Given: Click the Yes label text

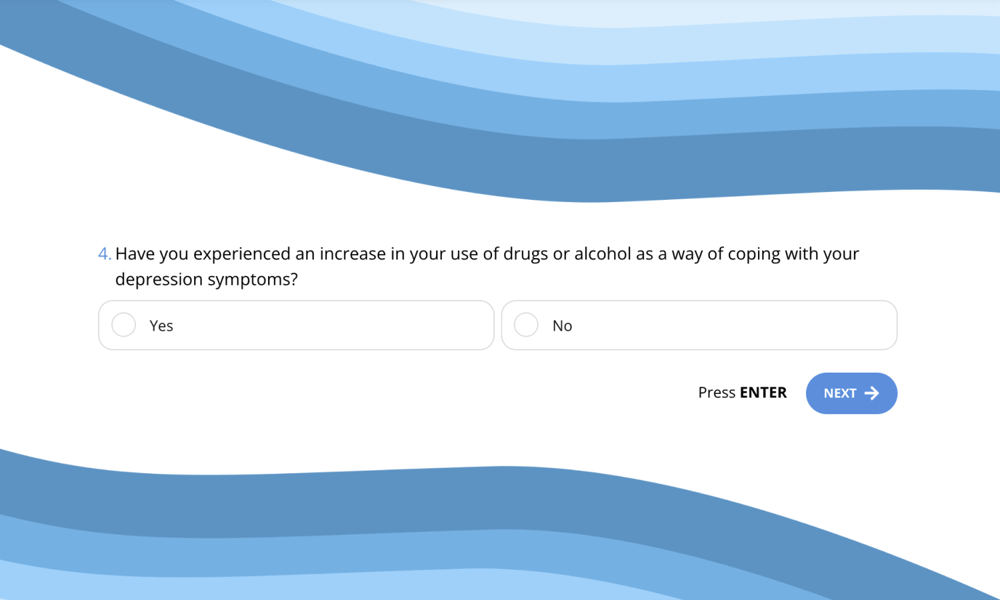Looking at the screenshot, I should tap(161, 325).
